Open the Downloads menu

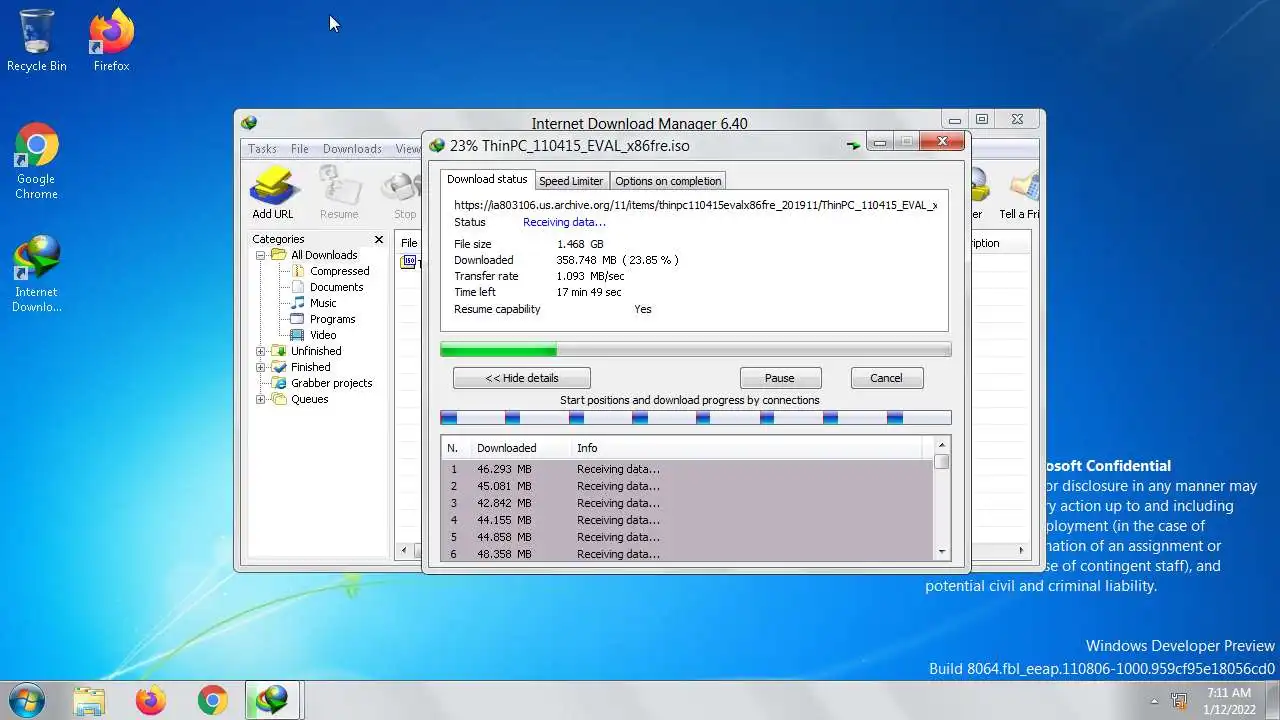352,149
